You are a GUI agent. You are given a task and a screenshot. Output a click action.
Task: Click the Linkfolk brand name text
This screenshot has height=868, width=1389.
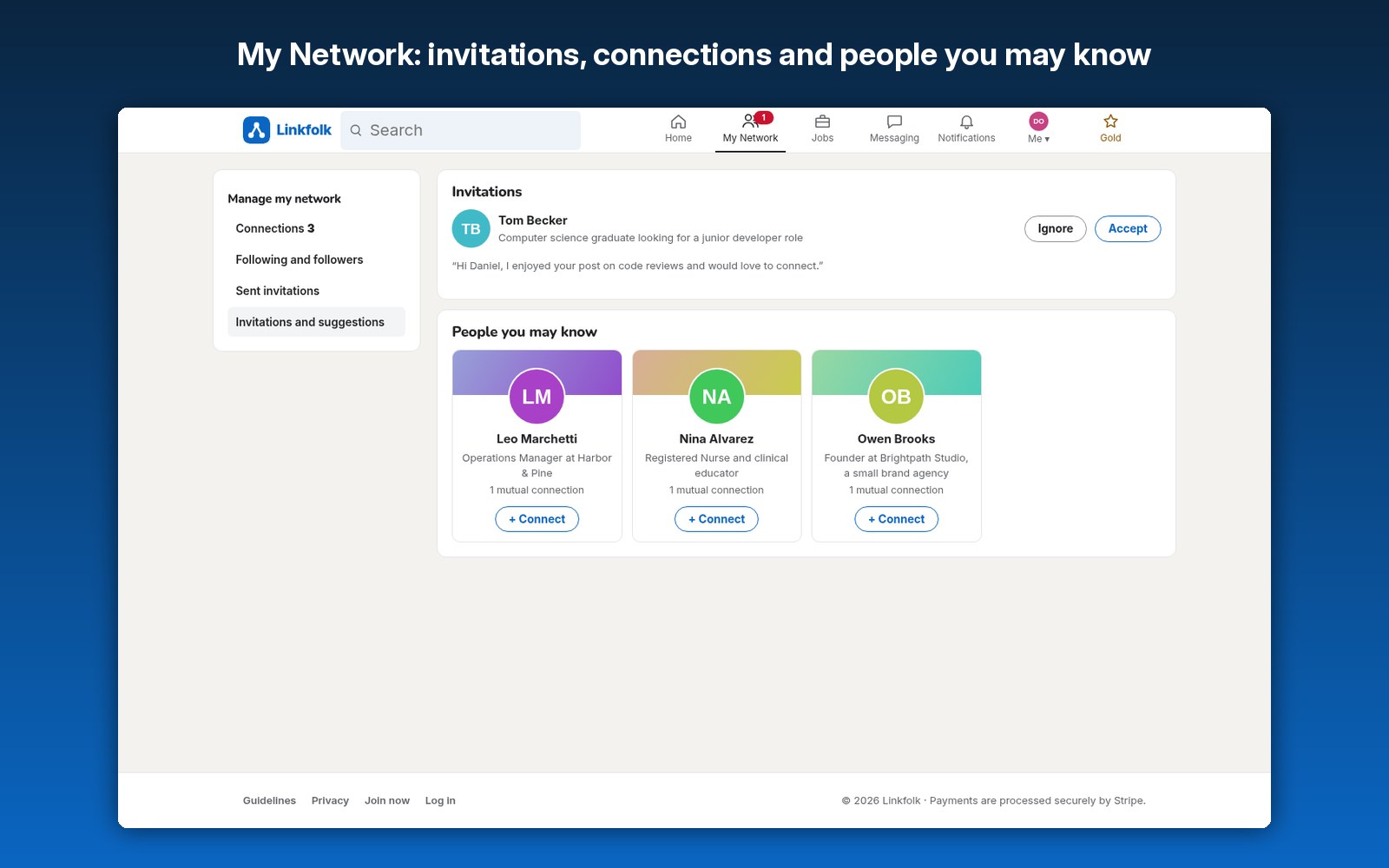(x=304, y=130)
